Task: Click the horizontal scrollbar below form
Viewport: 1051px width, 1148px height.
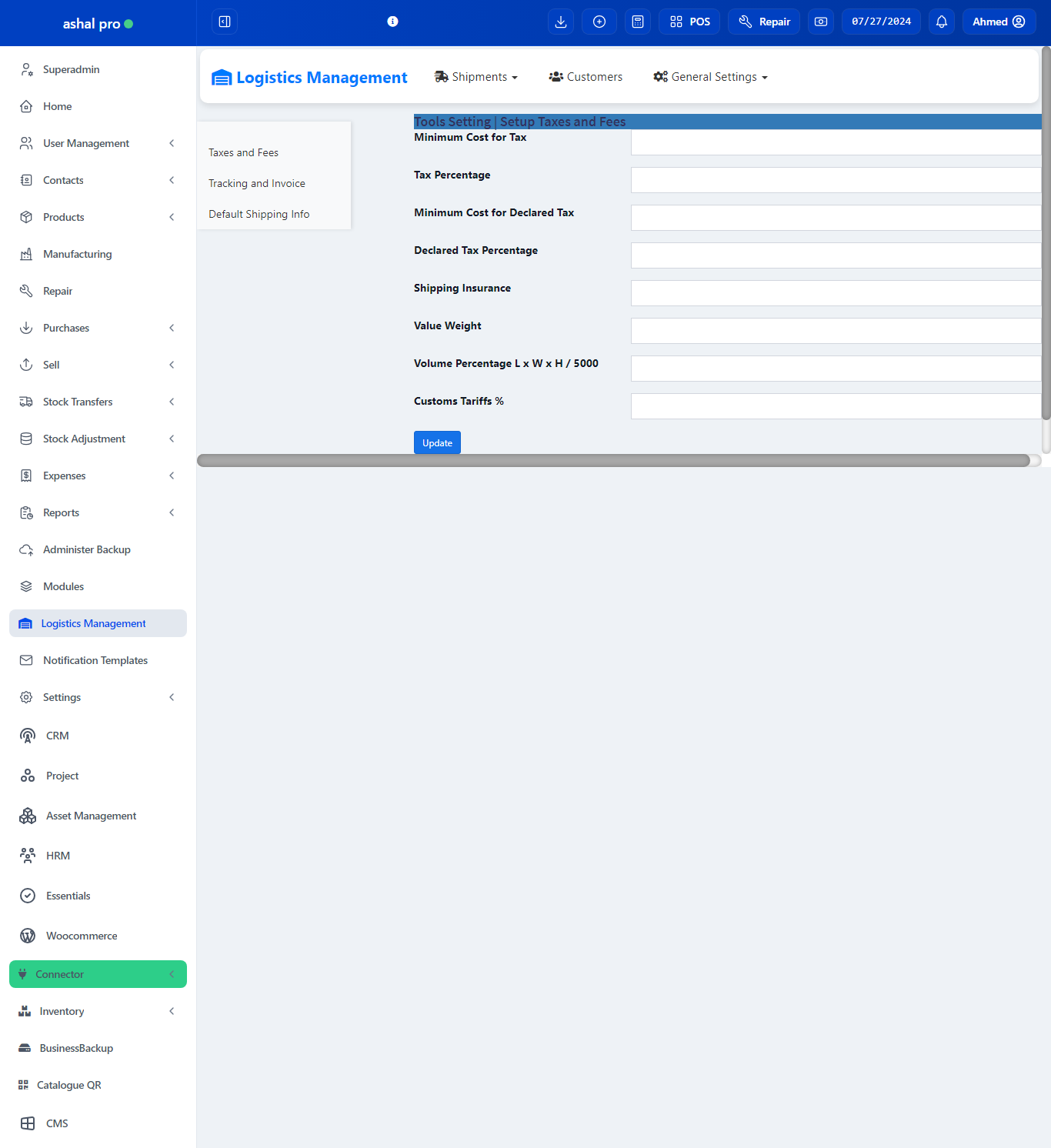Action: coord(613,460)
